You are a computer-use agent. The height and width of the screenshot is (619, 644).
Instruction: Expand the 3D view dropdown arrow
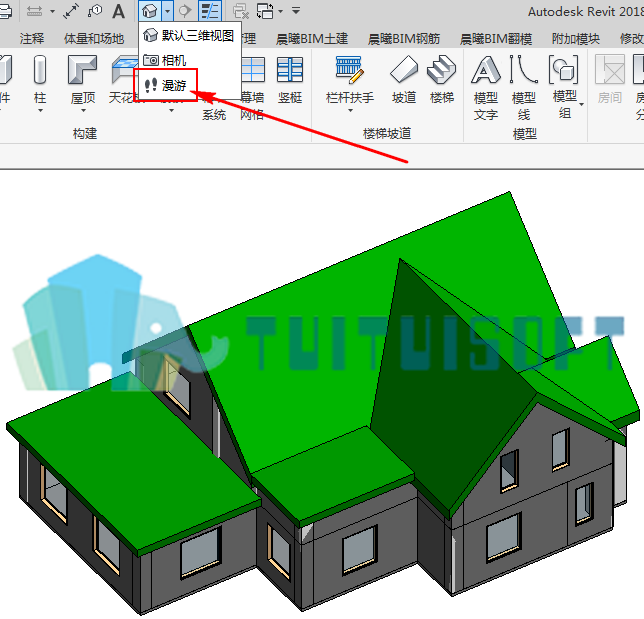click(x=167, y=11)
